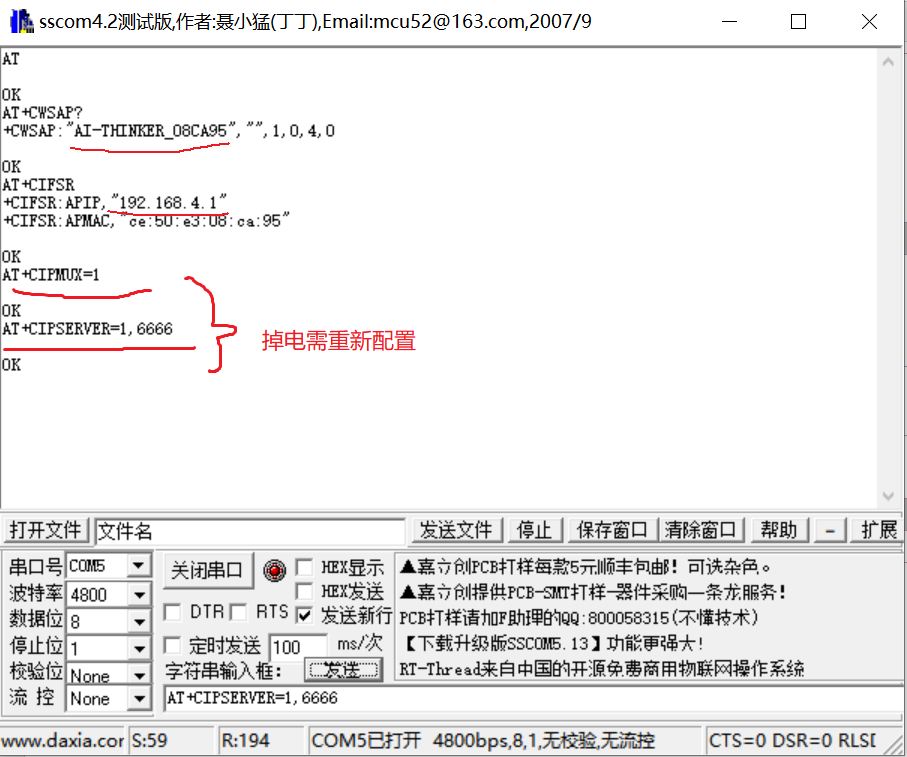The image size is (907, 757).
Task: Click the AT+CWSAP? line in receive window
Action: coord(42,112)
